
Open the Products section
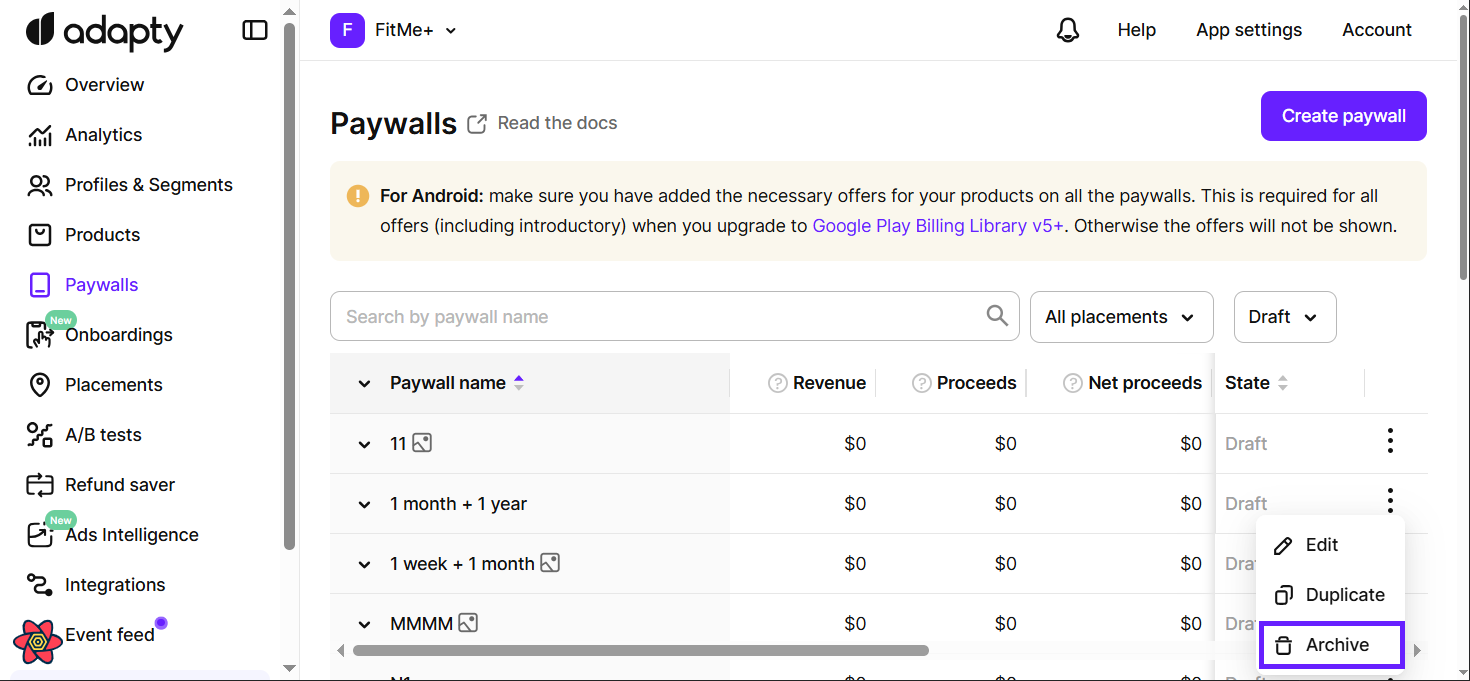coord(101,234)
